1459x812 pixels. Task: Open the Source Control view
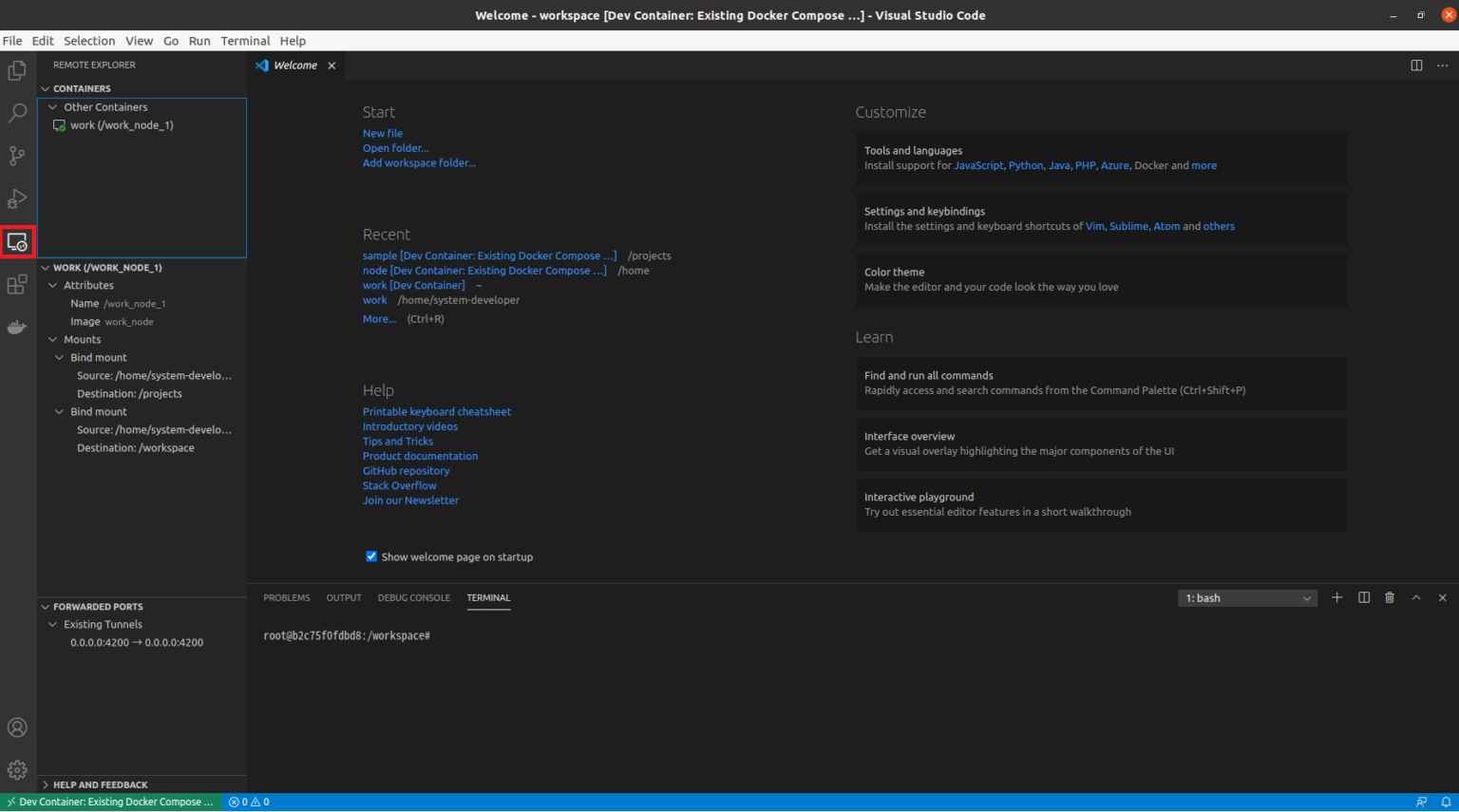pyautogui.click(x=17, y=155)
